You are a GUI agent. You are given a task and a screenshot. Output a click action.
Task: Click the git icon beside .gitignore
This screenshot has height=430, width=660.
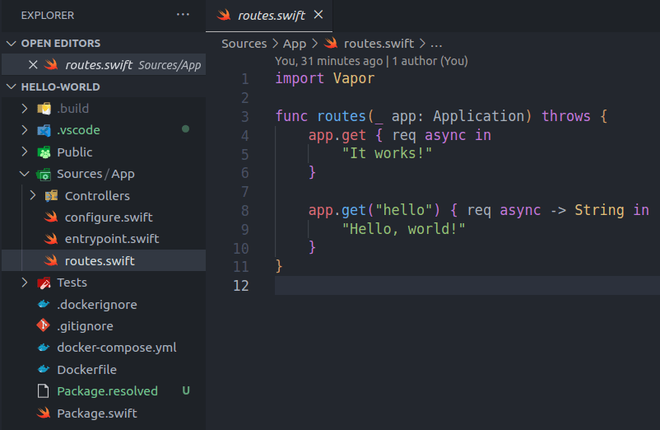pos(43,326)
